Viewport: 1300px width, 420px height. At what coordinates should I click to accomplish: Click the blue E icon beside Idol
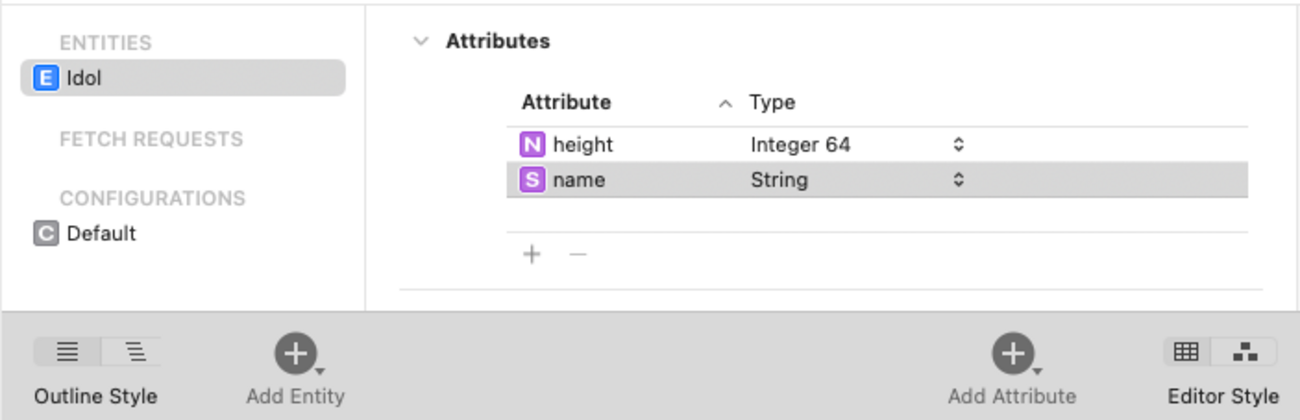click(x=46, y=77)
